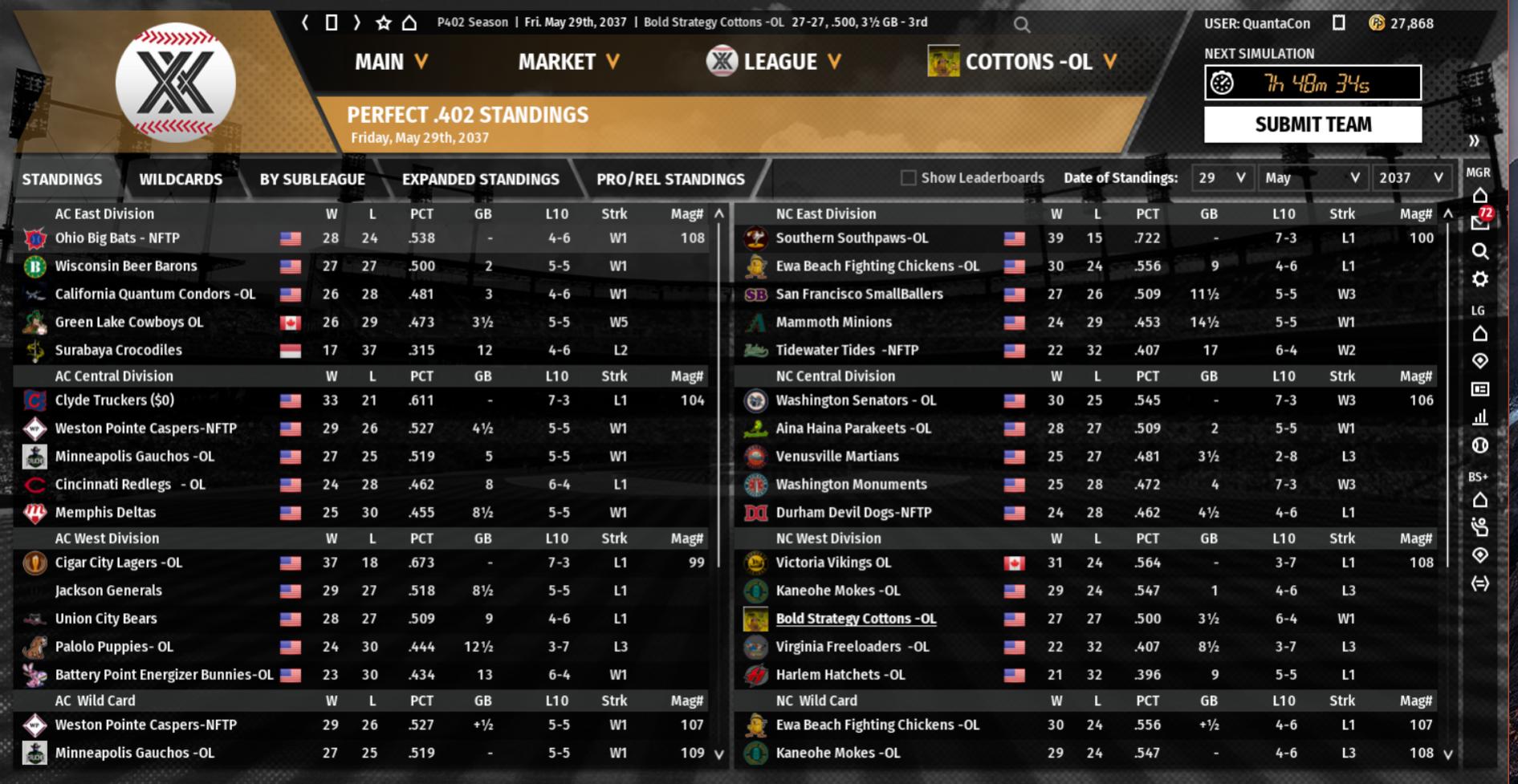Expand the right sidebar double-chevron
The height and width of the screenshot is (784, 1518).
[1474, 141]
